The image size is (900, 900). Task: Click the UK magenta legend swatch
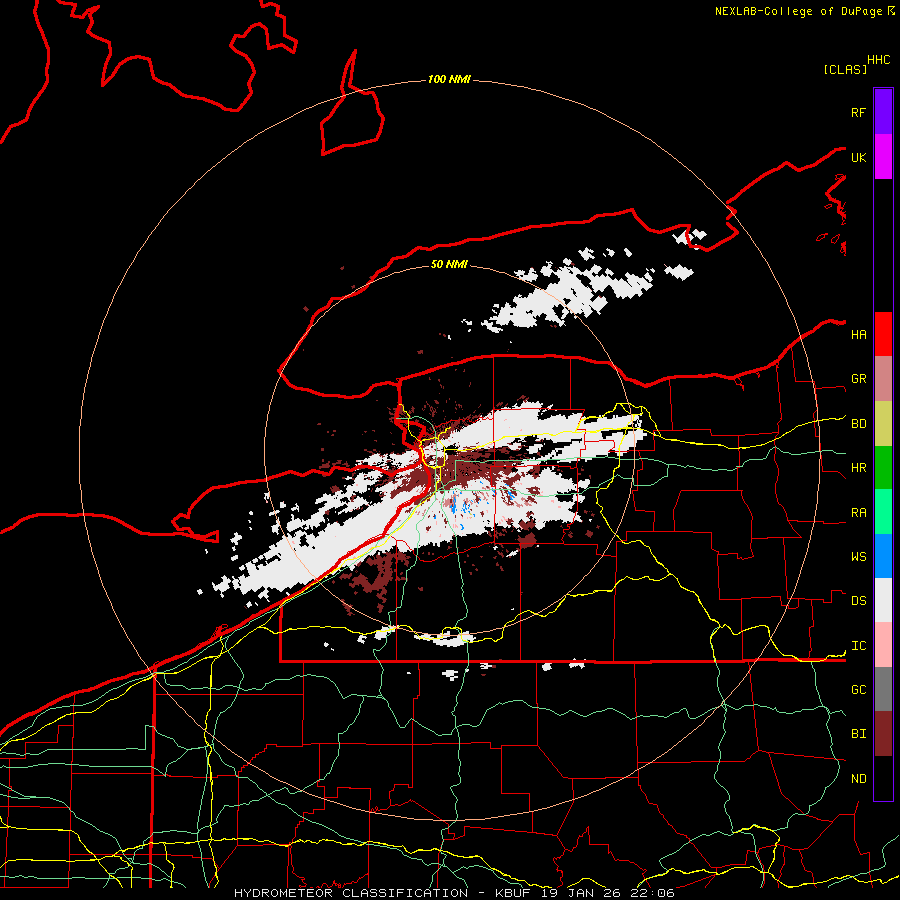[883, 157]
